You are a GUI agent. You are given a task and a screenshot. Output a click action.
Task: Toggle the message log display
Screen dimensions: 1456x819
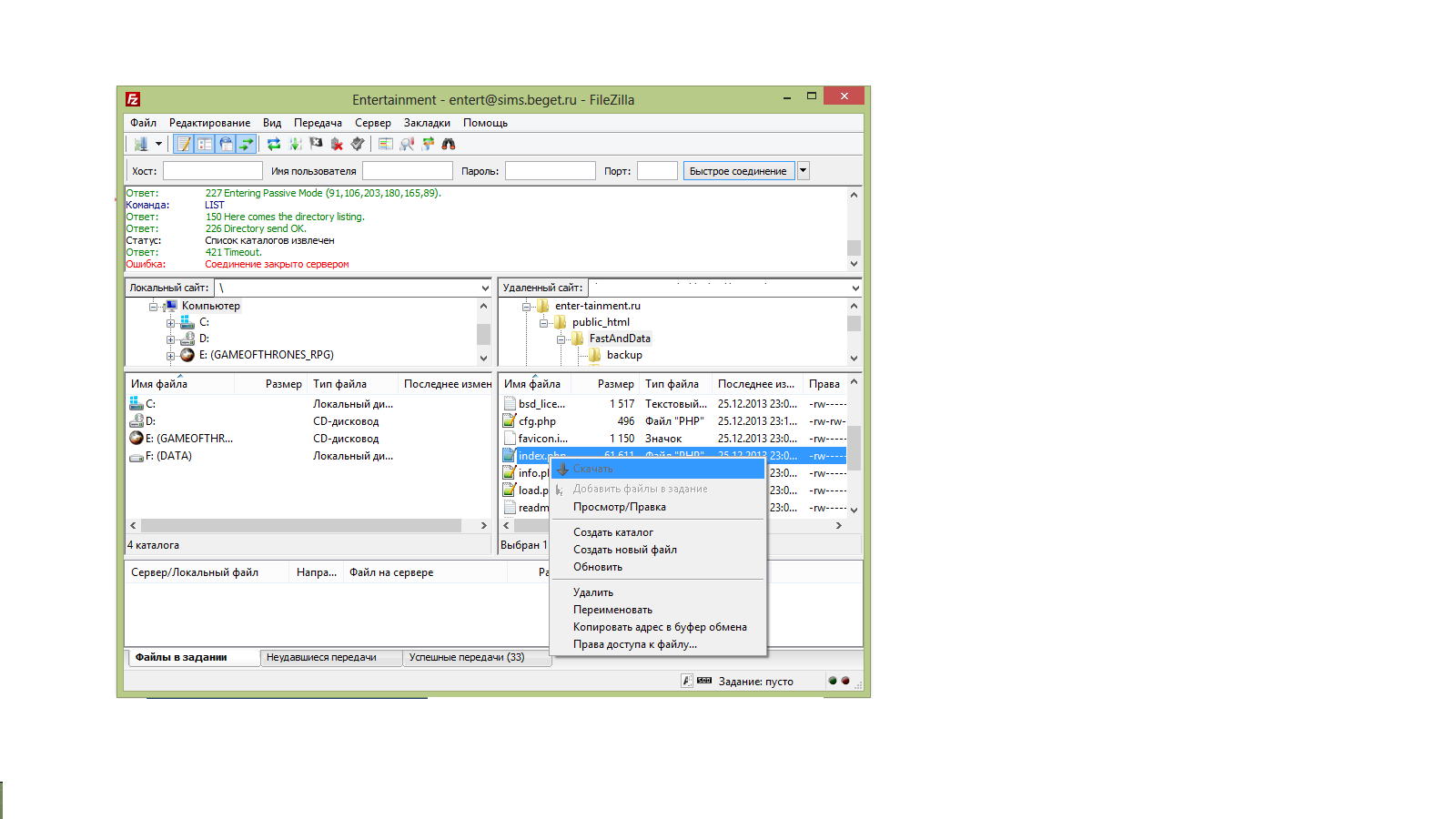[184, 144]
